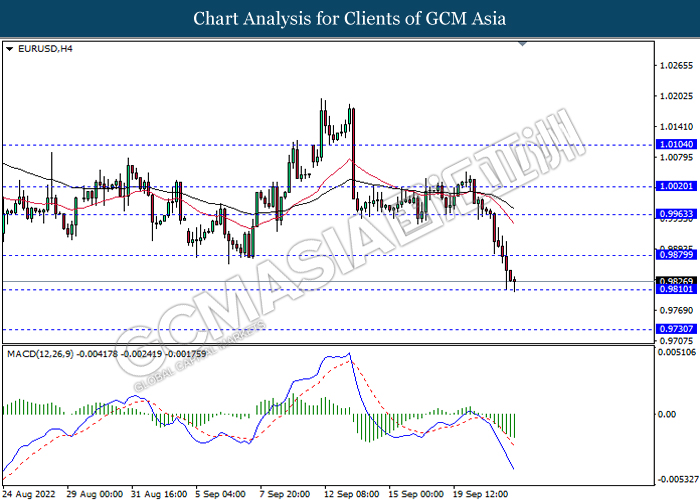Select the 0.98799 price level label
This screenshot has width=700, height=500.
point(676,254)
